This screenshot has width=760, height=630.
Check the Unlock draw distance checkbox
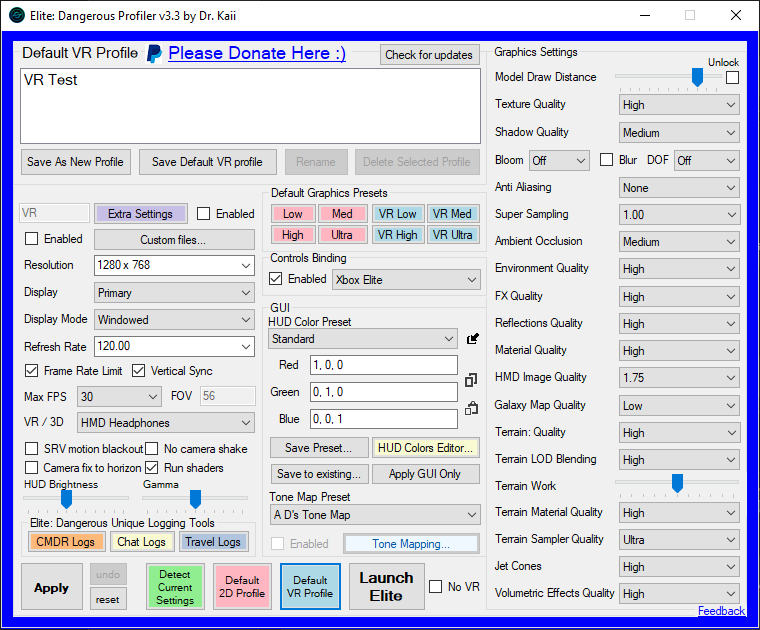point(732,78)
